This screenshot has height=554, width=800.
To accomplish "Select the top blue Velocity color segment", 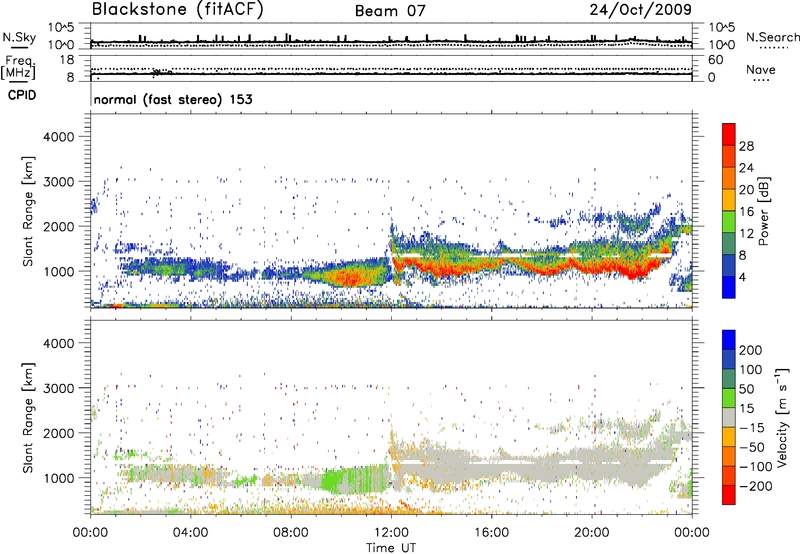I will click(729, 340).
